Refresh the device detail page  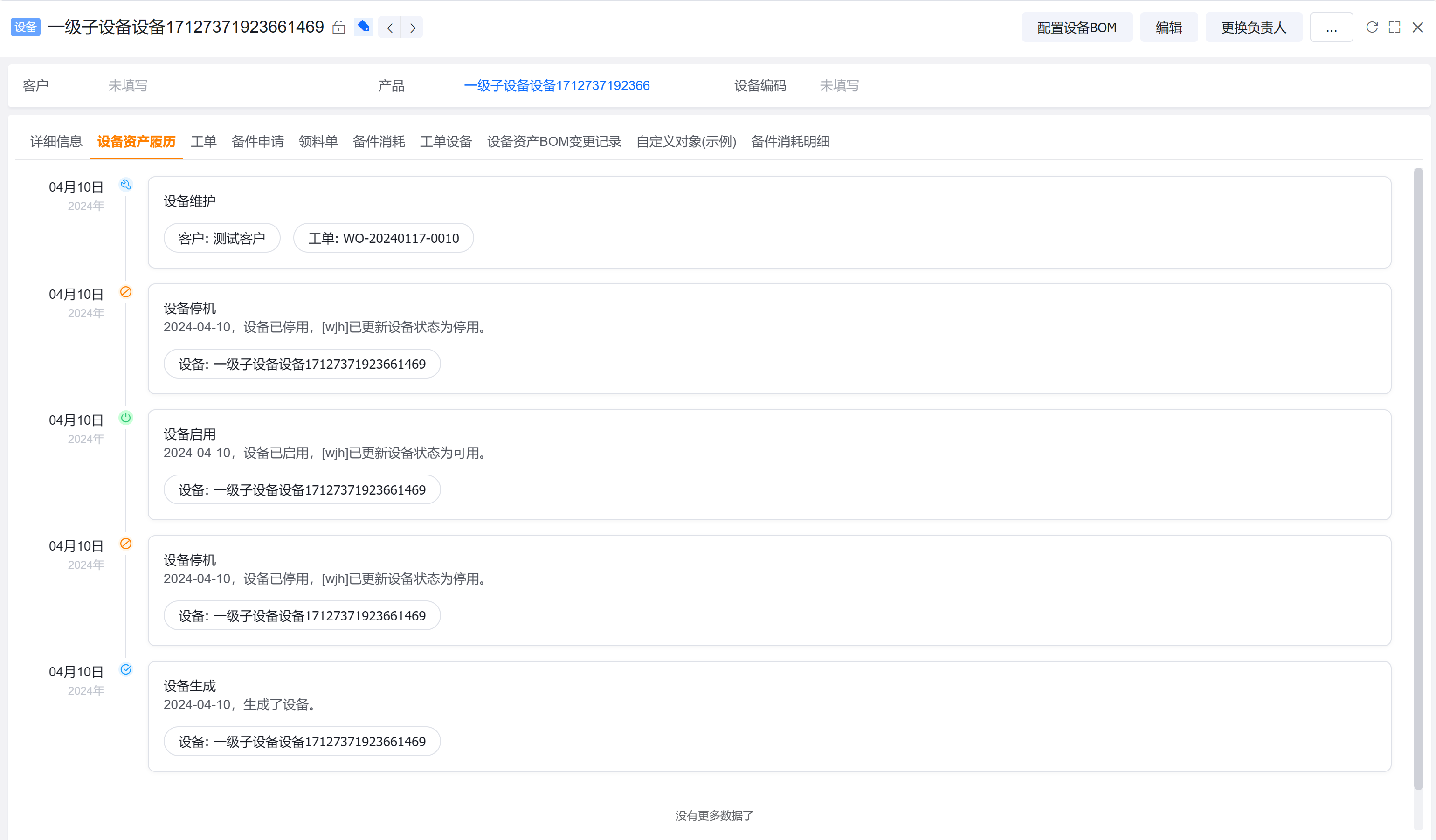pos(1372,28)
